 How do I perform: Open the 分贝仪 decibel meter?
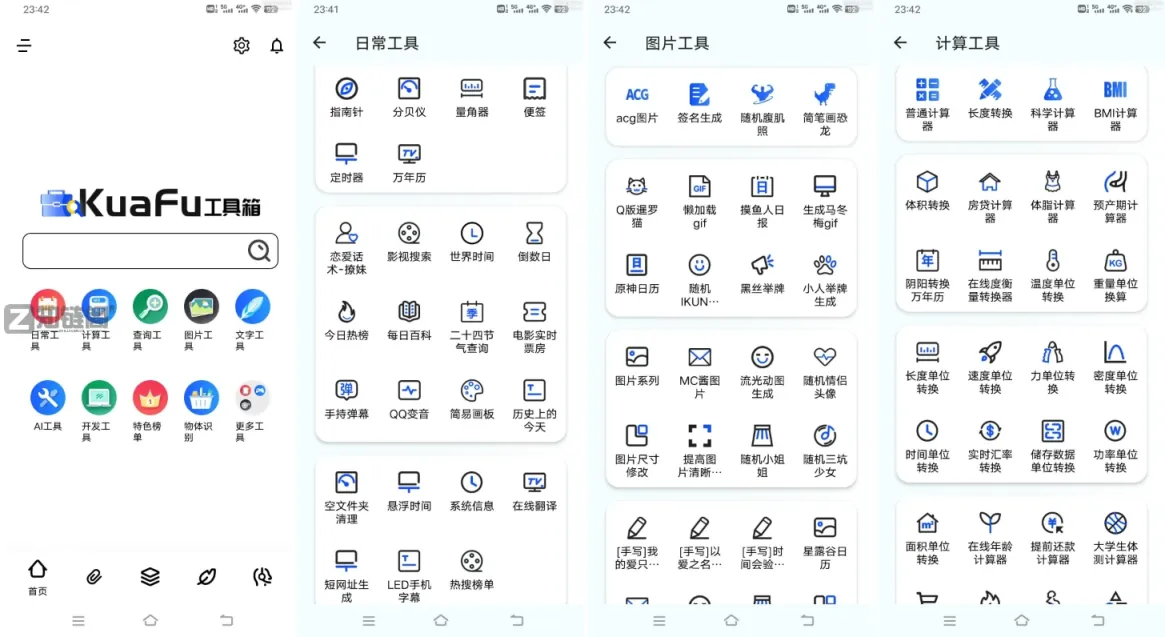(409, 97)
